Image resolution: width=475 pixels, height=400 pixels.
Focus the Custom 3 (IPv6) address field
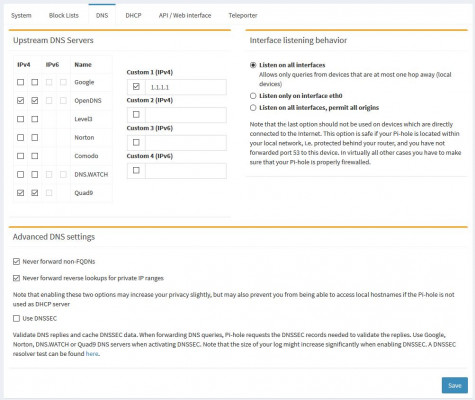point(186,143)
